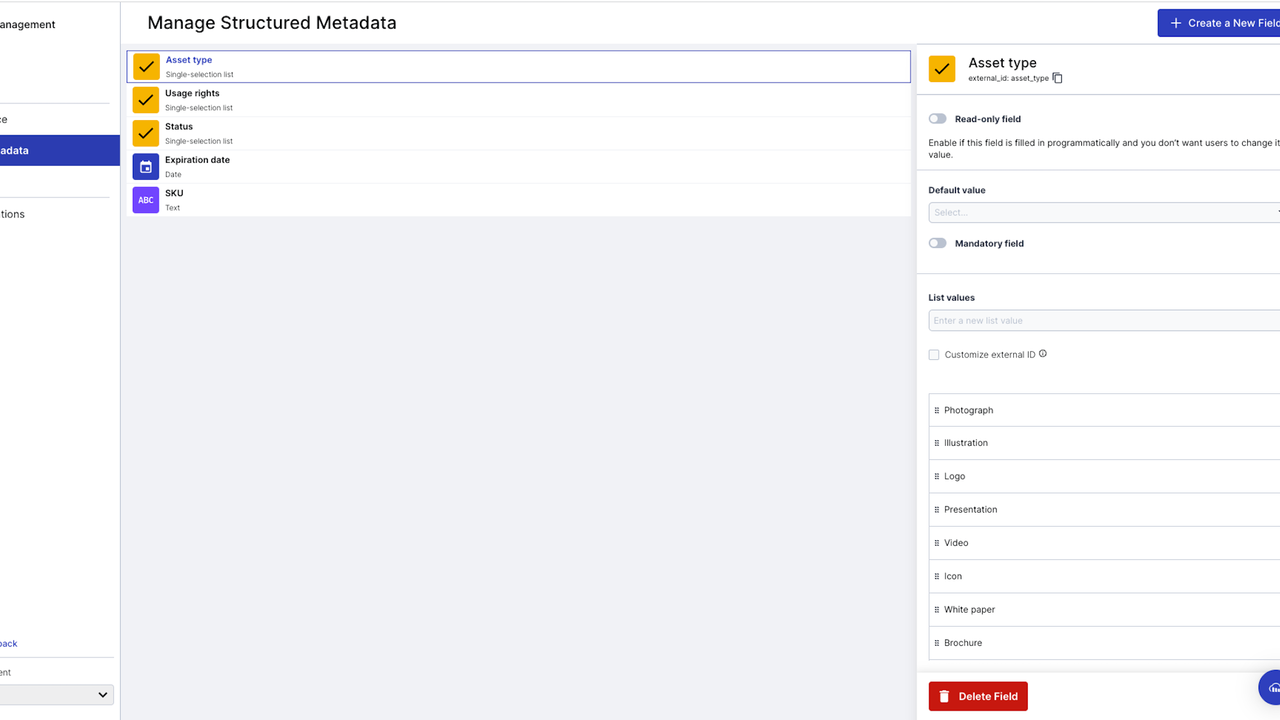Turn on the Mandatory field switch
1280x720 pixels.
click(937, 243)
